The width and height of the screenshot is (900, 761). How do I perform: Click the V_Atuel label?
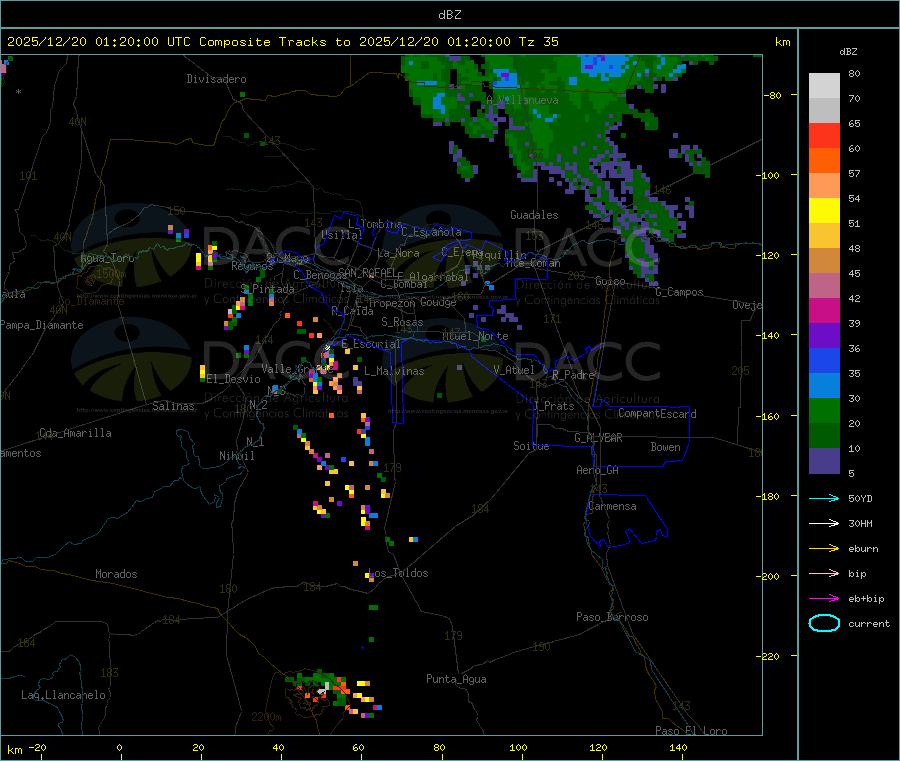[x=514, y=370]
